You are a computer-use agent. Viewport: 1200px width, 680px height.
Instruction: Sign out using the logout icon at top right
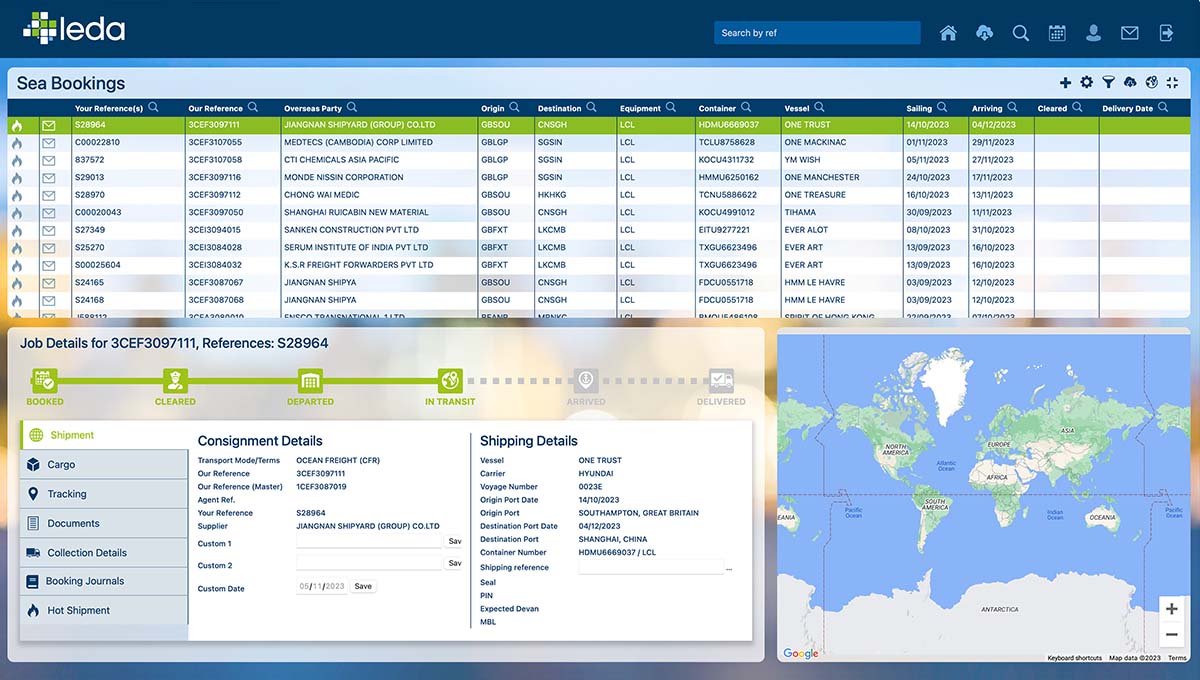1166,32
